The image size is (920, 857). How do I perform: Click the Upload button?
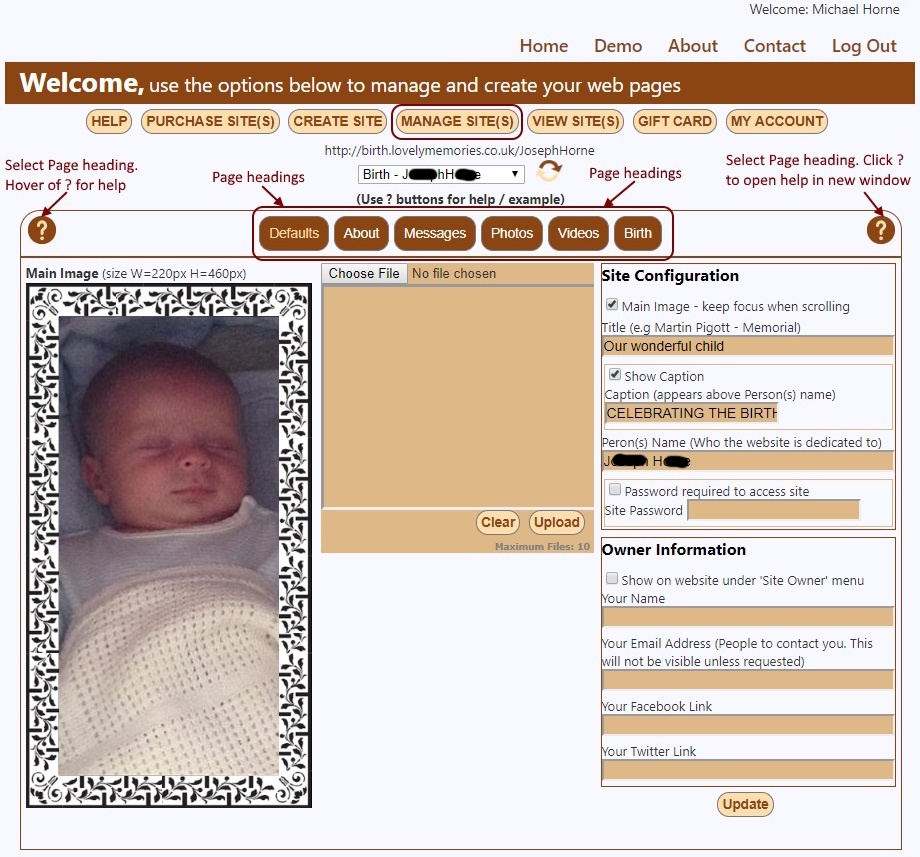click(557, 522)
